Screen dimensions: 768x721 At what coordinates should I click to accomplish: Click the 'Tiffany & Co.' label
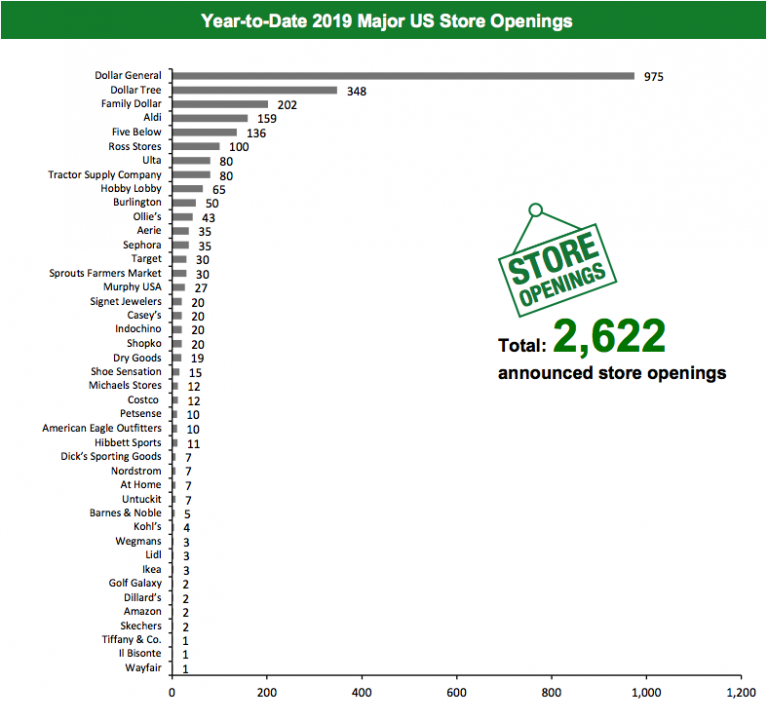click(132, 640)
